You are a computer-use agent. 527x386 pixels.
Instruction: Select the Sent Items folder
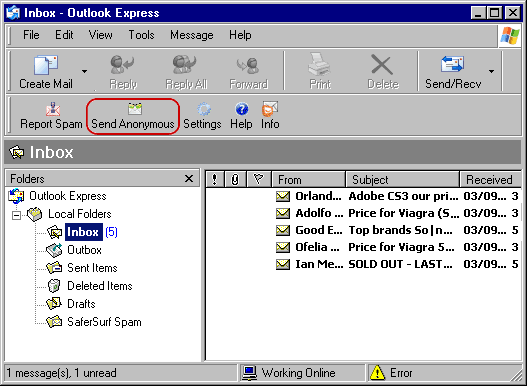pos(92,268)
